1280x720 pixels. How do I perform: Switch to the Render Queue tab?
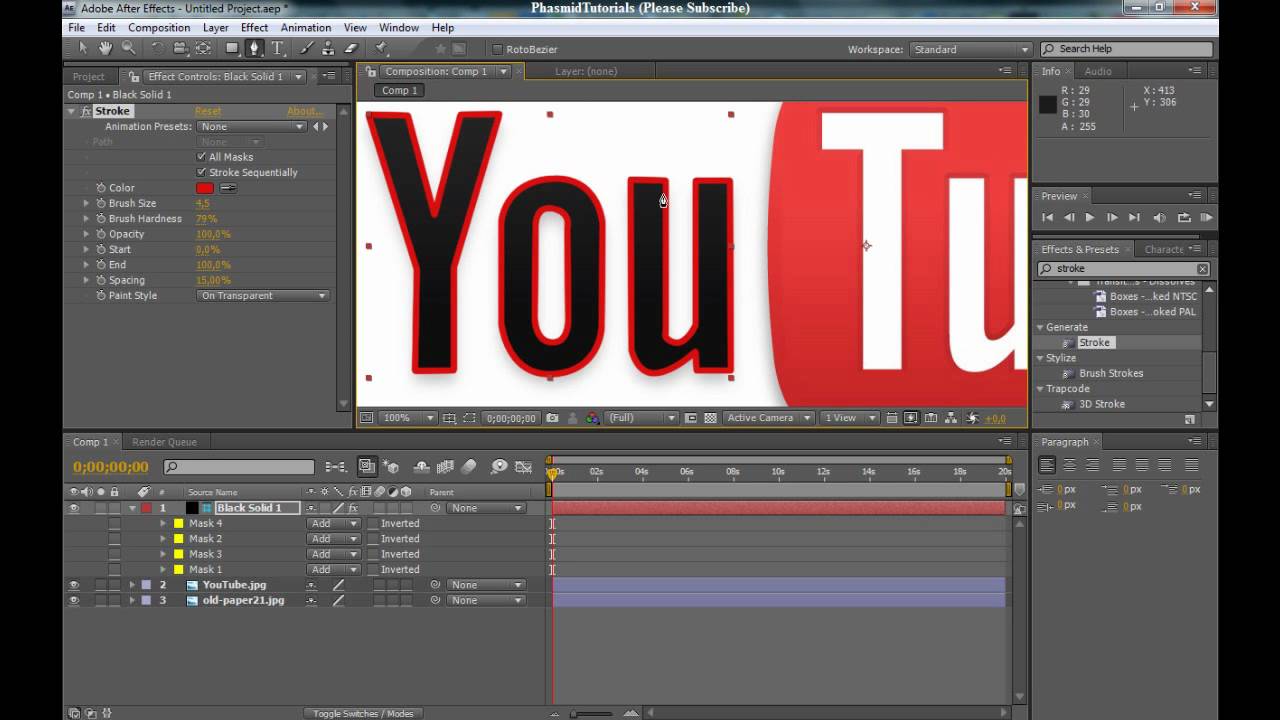pos(164,442)
